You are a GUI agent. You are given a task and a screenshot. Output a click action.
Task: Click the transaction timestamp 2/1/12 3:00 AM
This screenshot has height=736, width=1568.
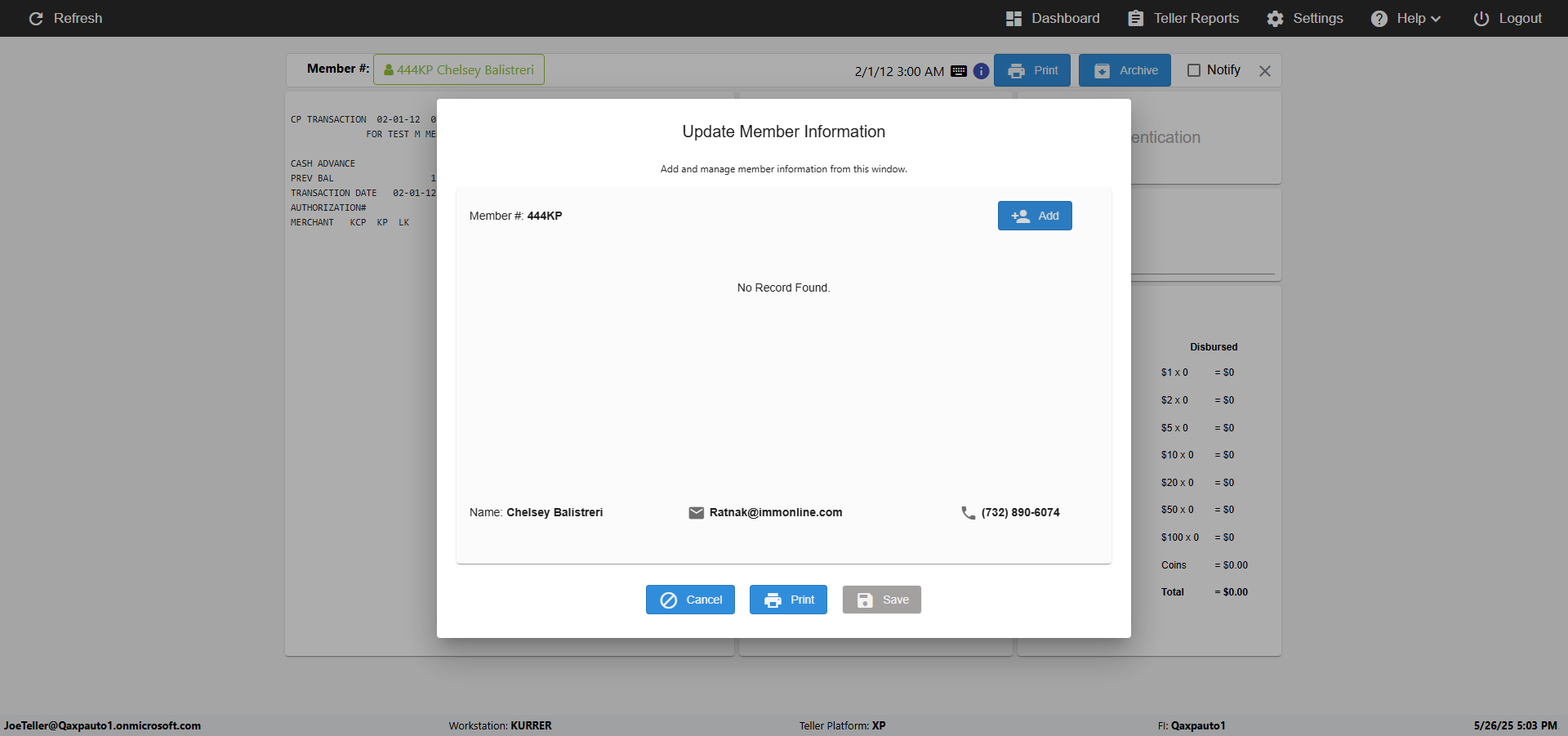tap(899, 72)
